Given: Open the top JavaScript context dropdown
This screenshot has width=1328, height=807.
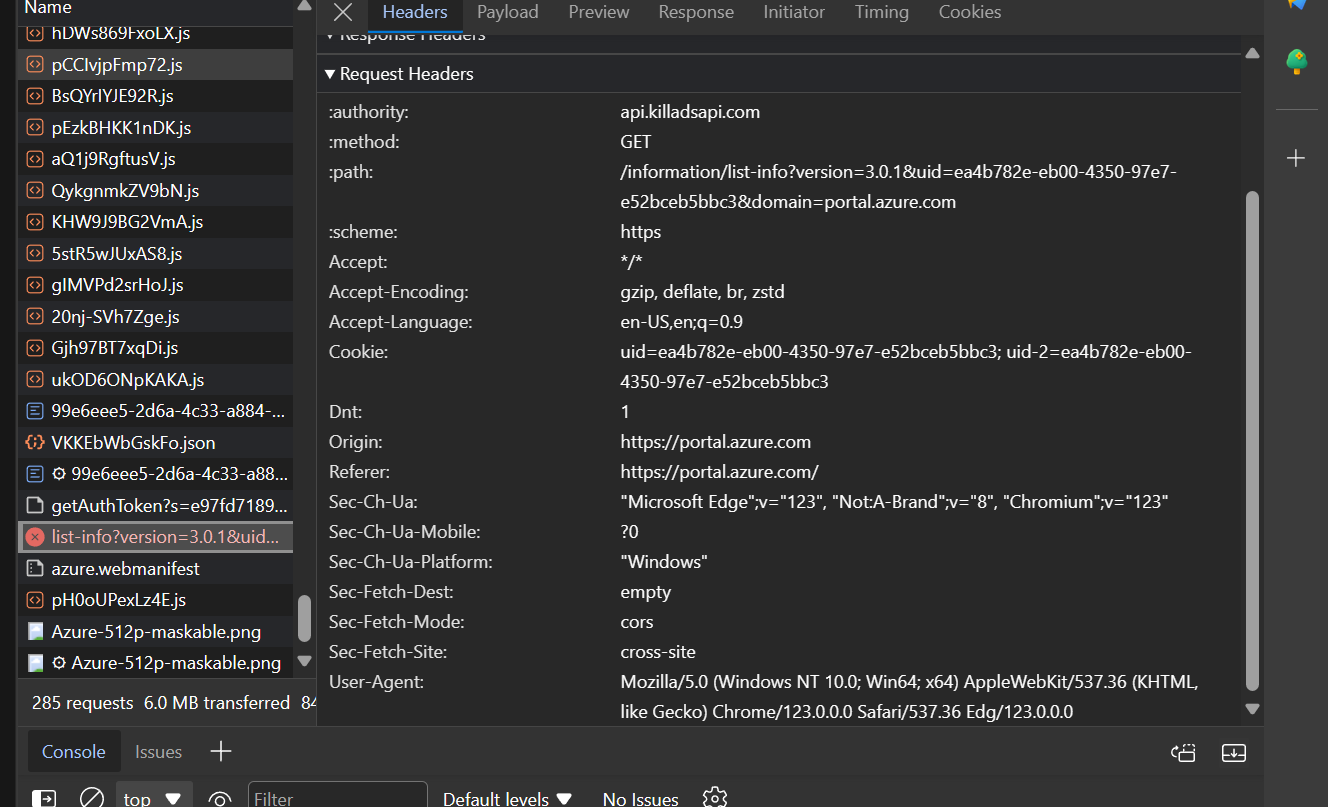Looking at the screenshot, I should [154, 799].
